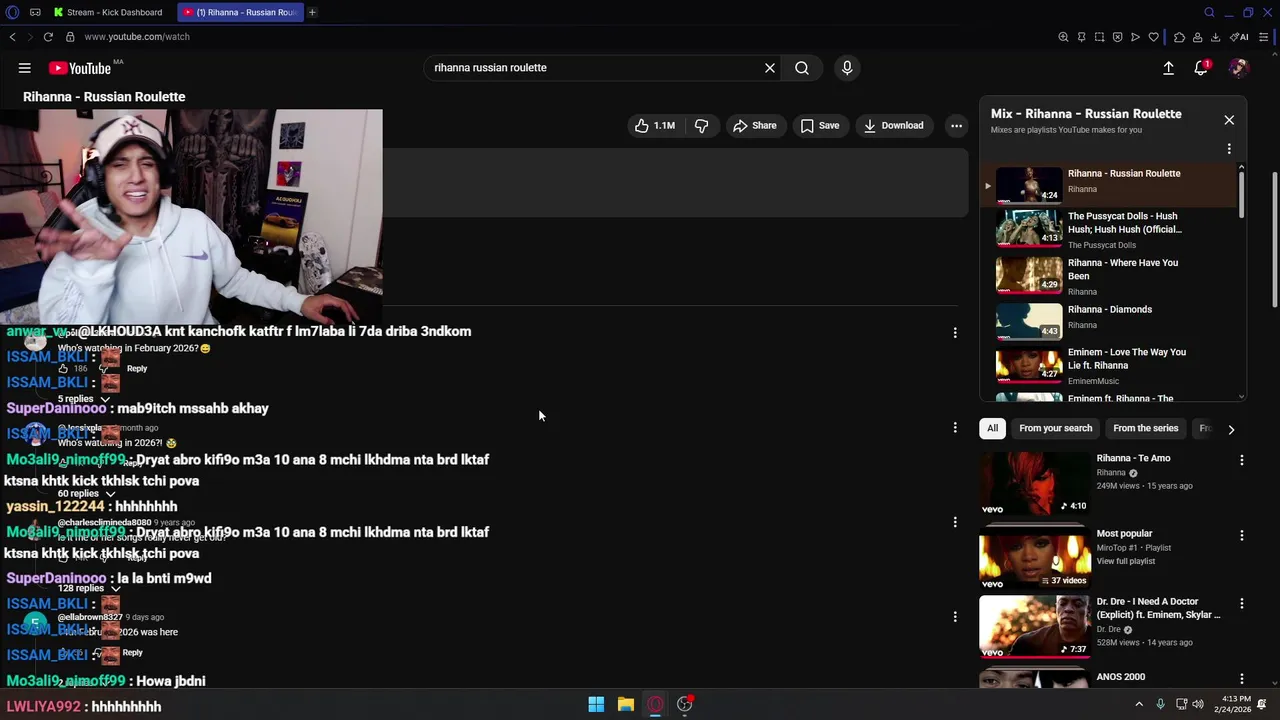Pin the page with the pushpin icon

pyautogui.click(x=1081, y=37)
